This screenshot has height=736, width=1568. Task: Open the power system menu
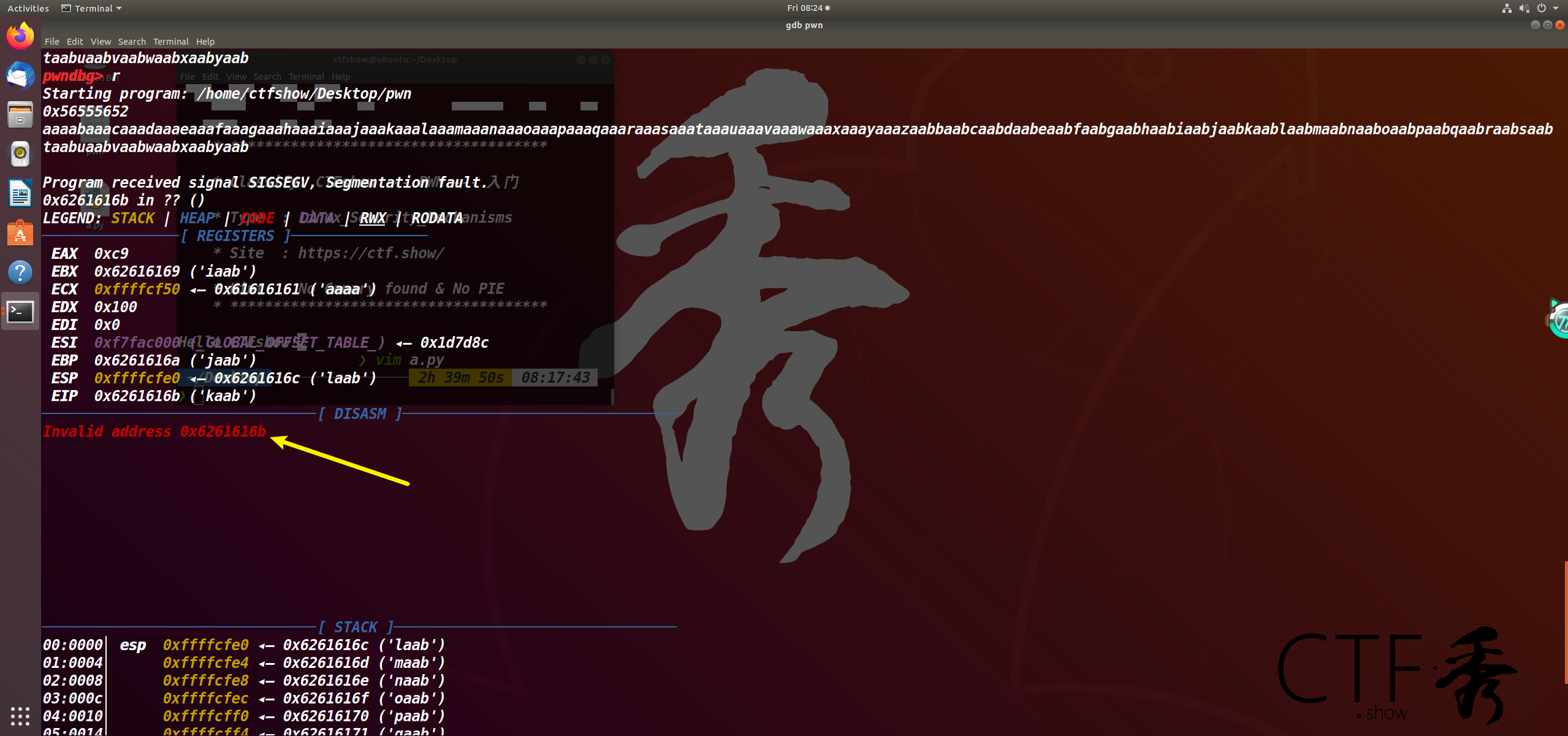click(x=1542, y=8)
